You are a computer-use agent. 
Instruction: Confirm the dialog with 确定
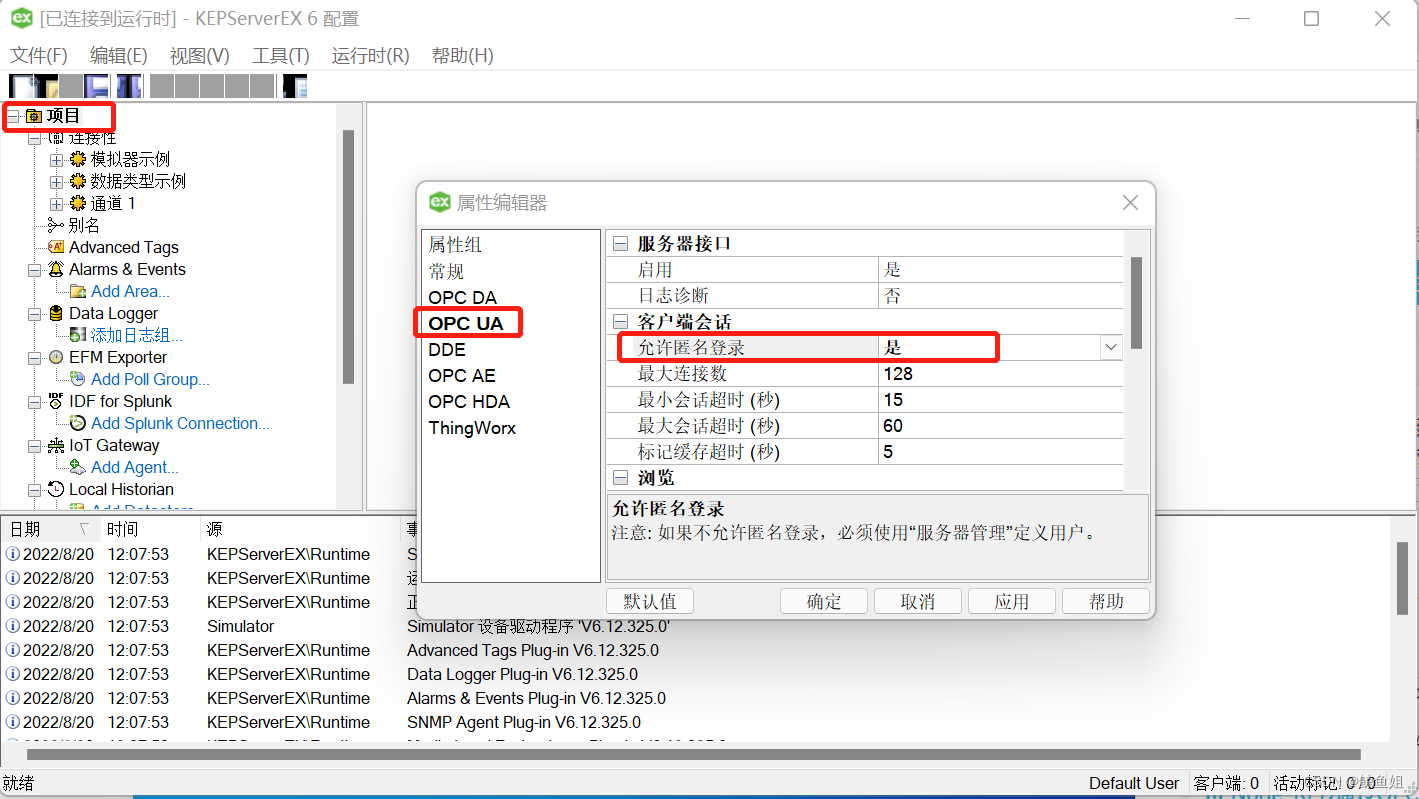pyautogui.click(x=824, y=601)
